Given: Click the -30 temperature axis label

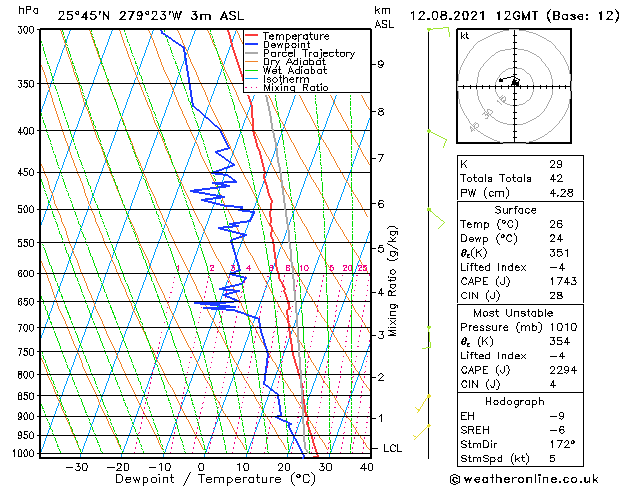Looking at the screenshot, I should click(x=77, y=468).
